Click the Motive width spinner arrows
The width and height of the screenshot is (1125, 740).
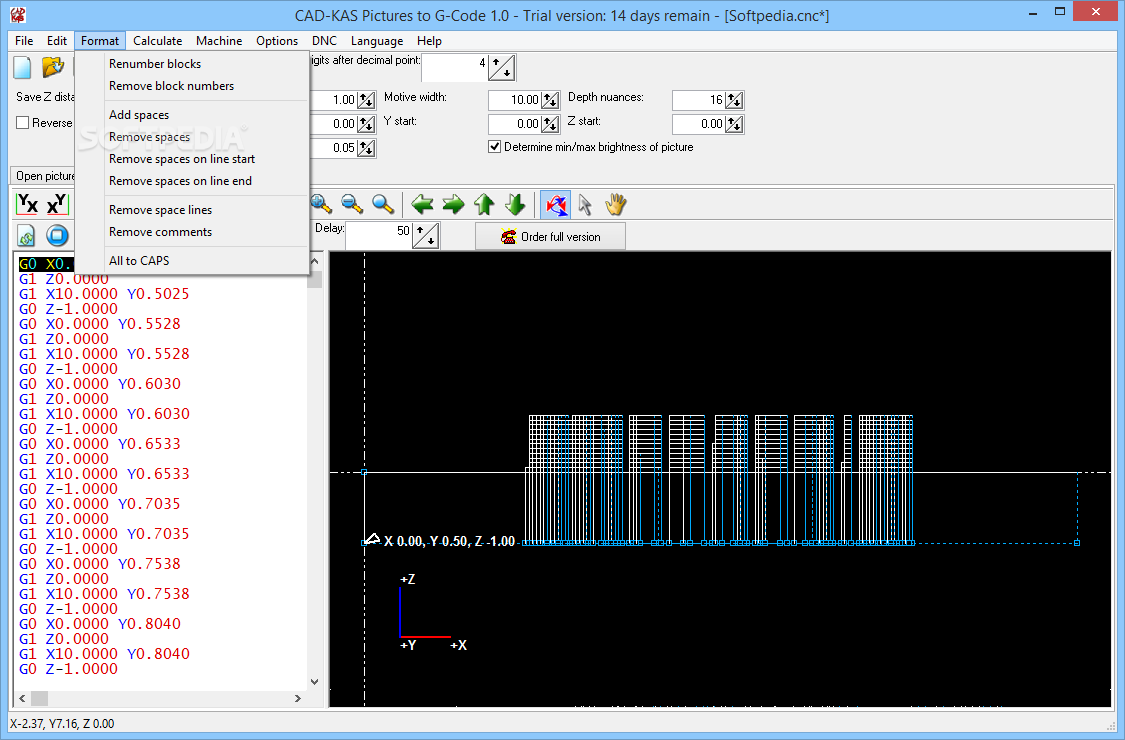(x=550, y=100)
